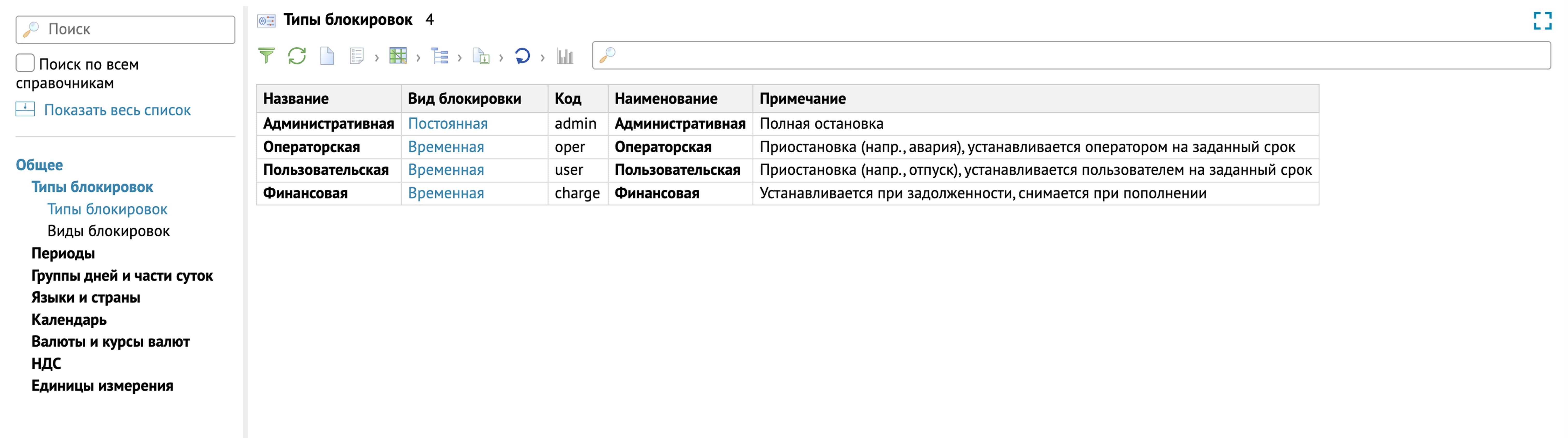Open the table grid settings icon
The image size is (1568, 438).
point(397,56)
